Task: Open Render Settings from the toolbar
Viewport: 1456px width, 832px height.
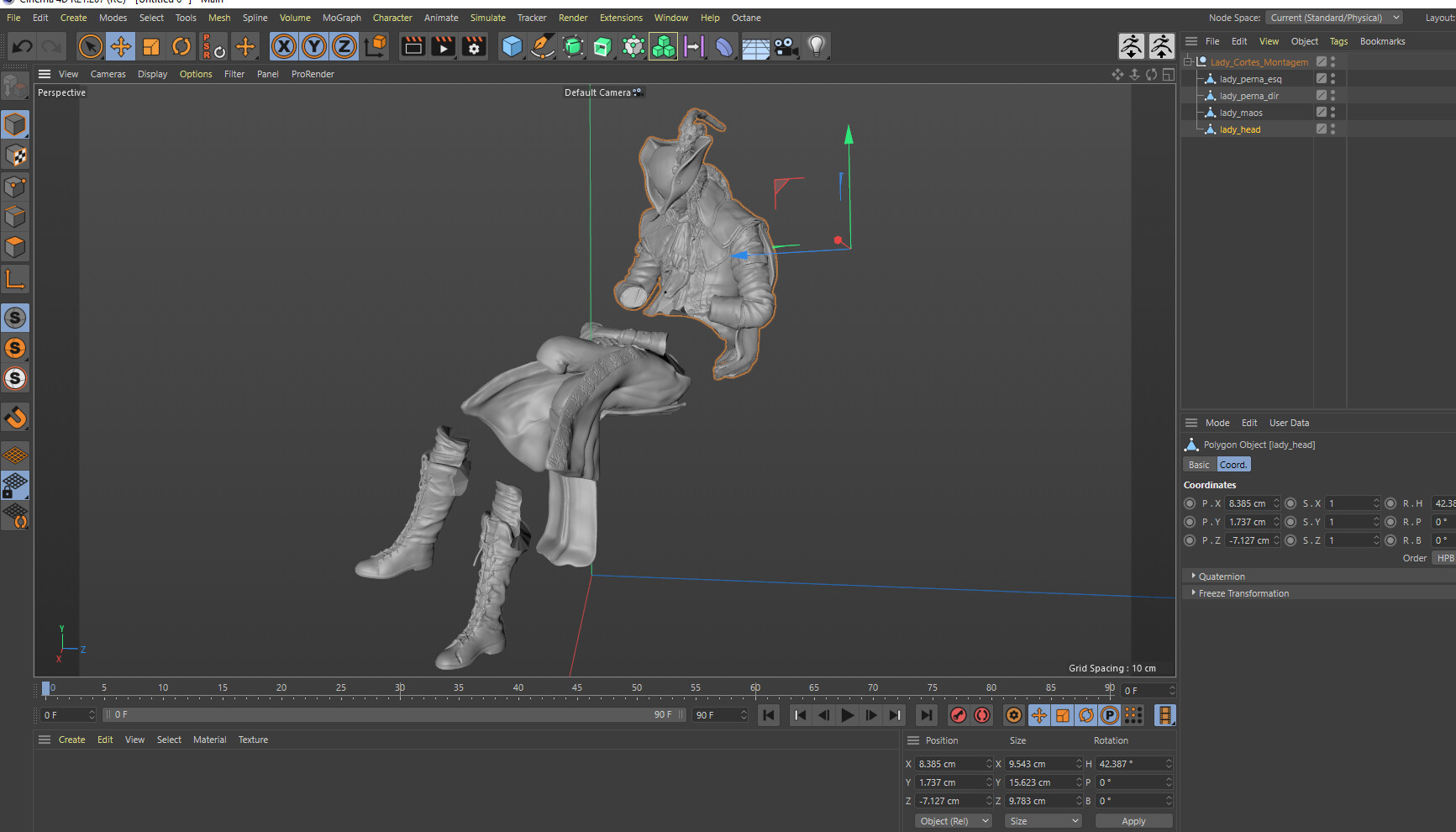Action: 474,46
